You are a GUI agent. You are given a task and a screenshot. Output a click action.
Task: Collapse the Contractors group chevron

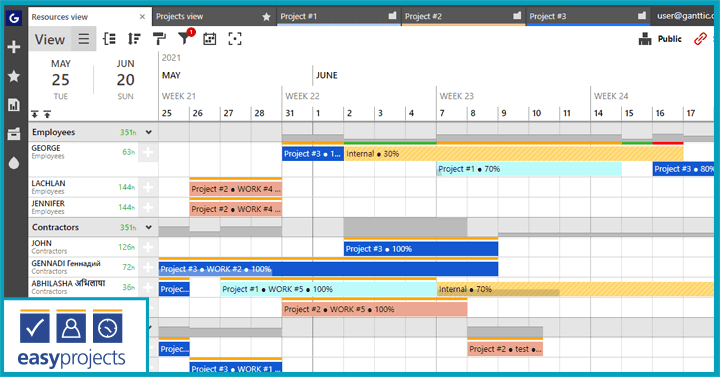[149, 227]
